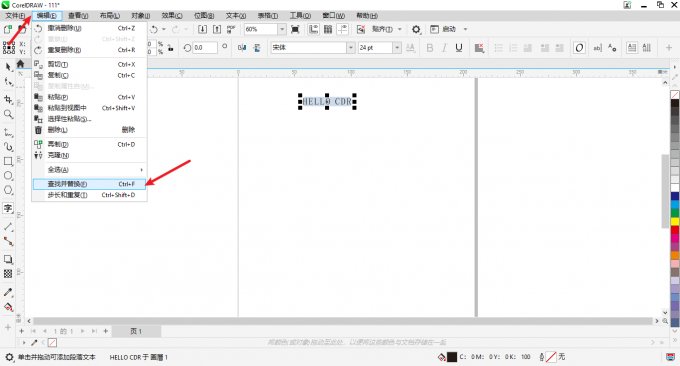Viewport: 680px width, 366px height.
Task: Toggle Bold formatting
Action: pos(430,47)
